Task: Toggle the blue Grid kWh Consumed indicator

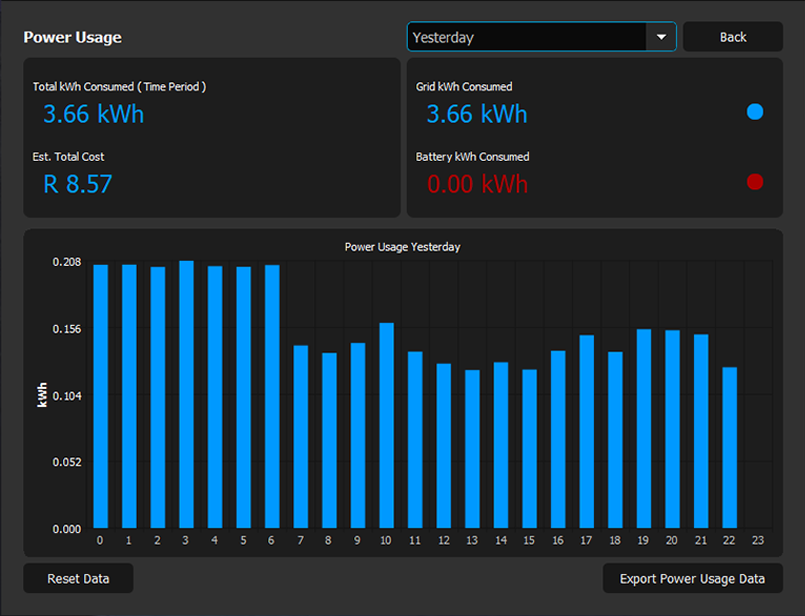Action: 755,112
